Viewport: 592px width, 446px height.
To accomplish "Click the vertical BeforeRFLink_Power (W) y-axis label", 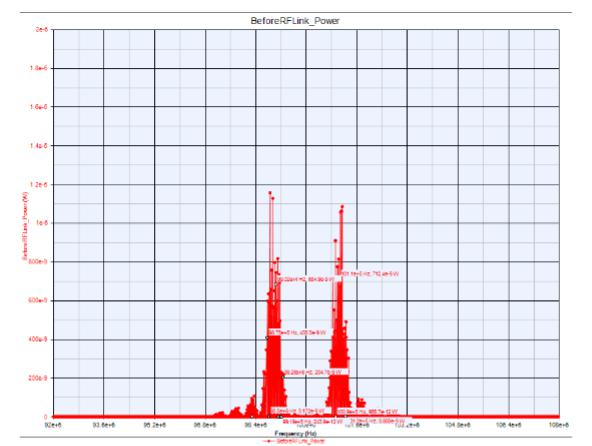I will [x=25, y=225].
